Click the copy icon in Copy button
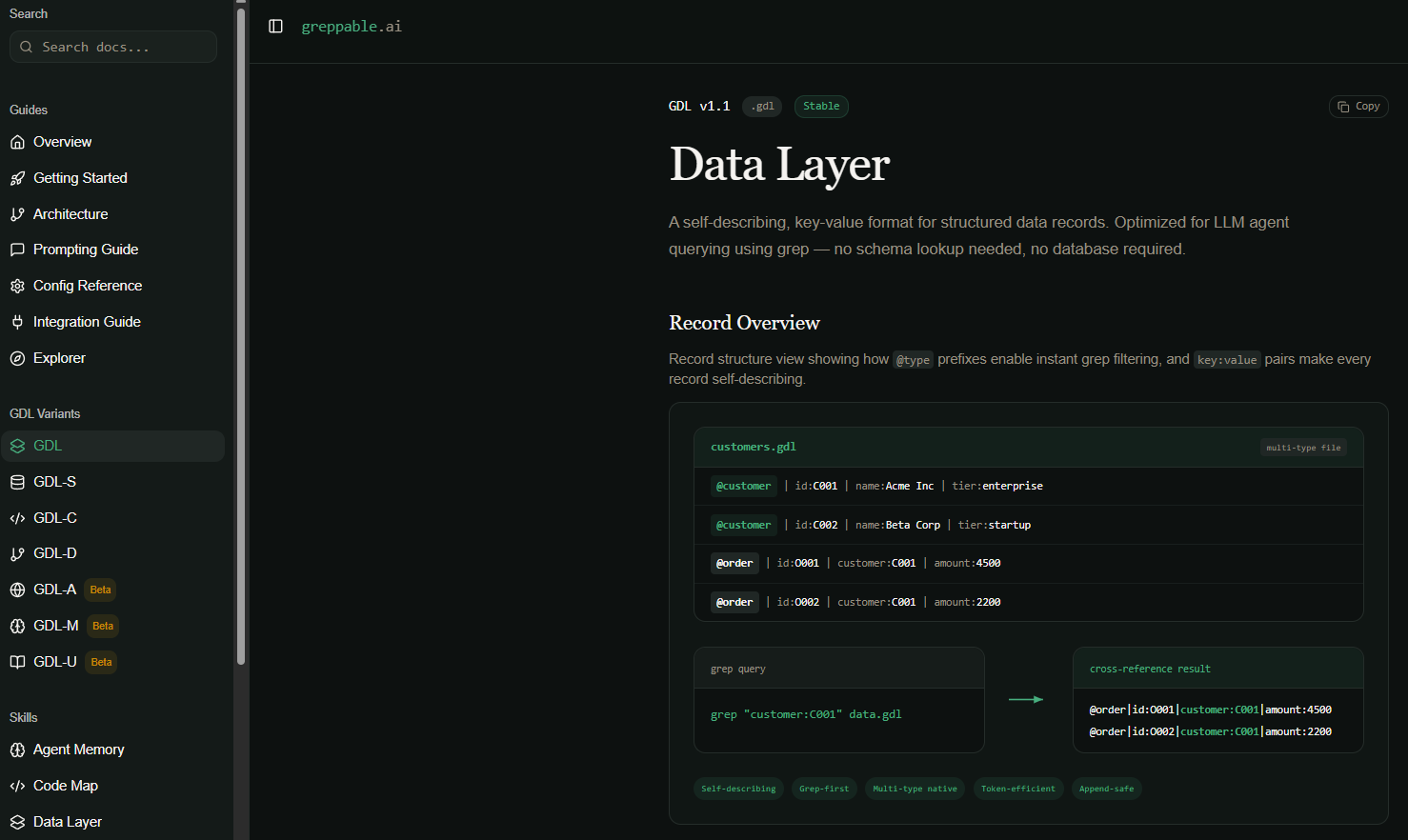This screenshot has width=1408, height=840. 1343,107
